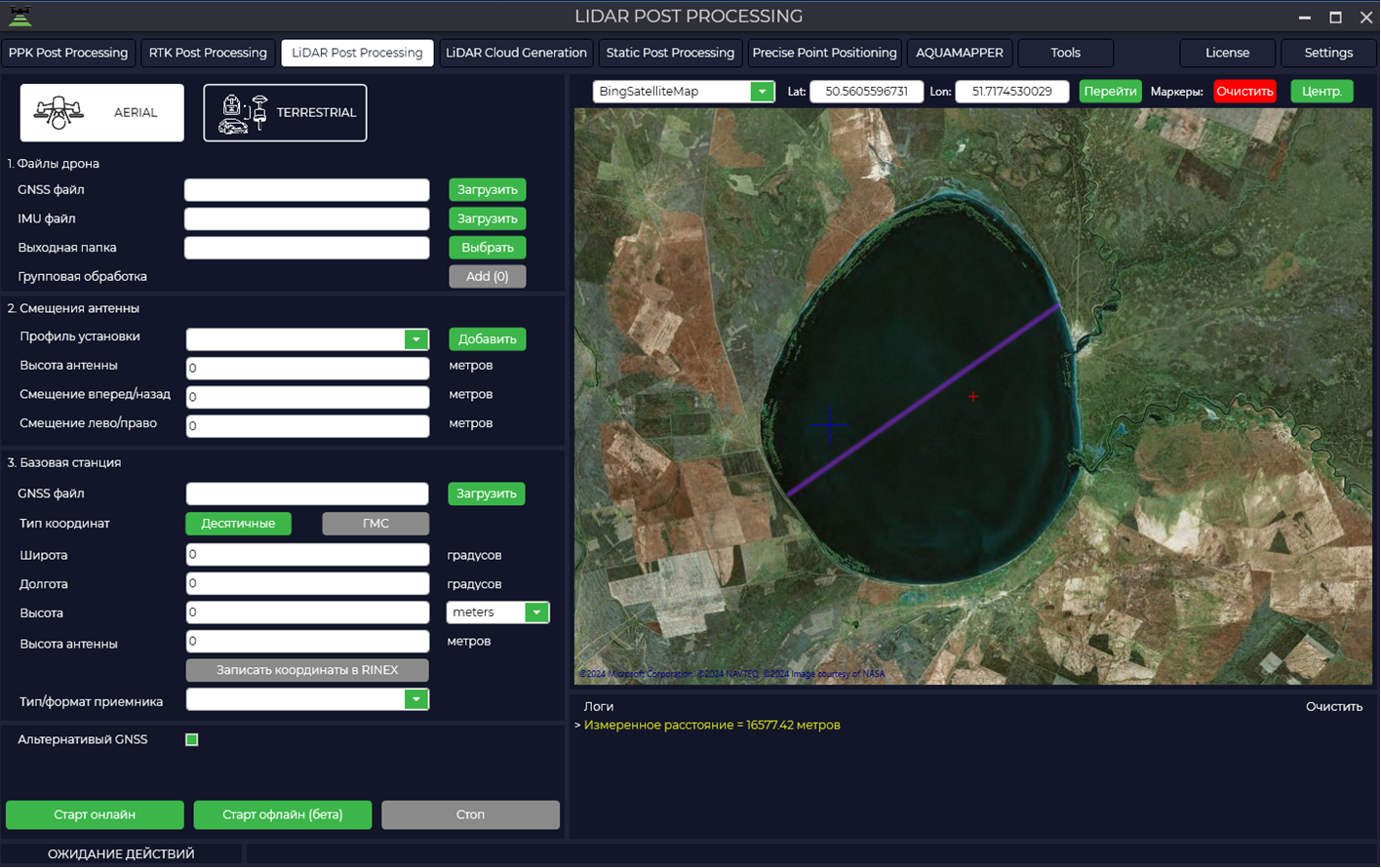Click the Широта input field
This screenshot has width=1381, height=868.
(307, 555)
